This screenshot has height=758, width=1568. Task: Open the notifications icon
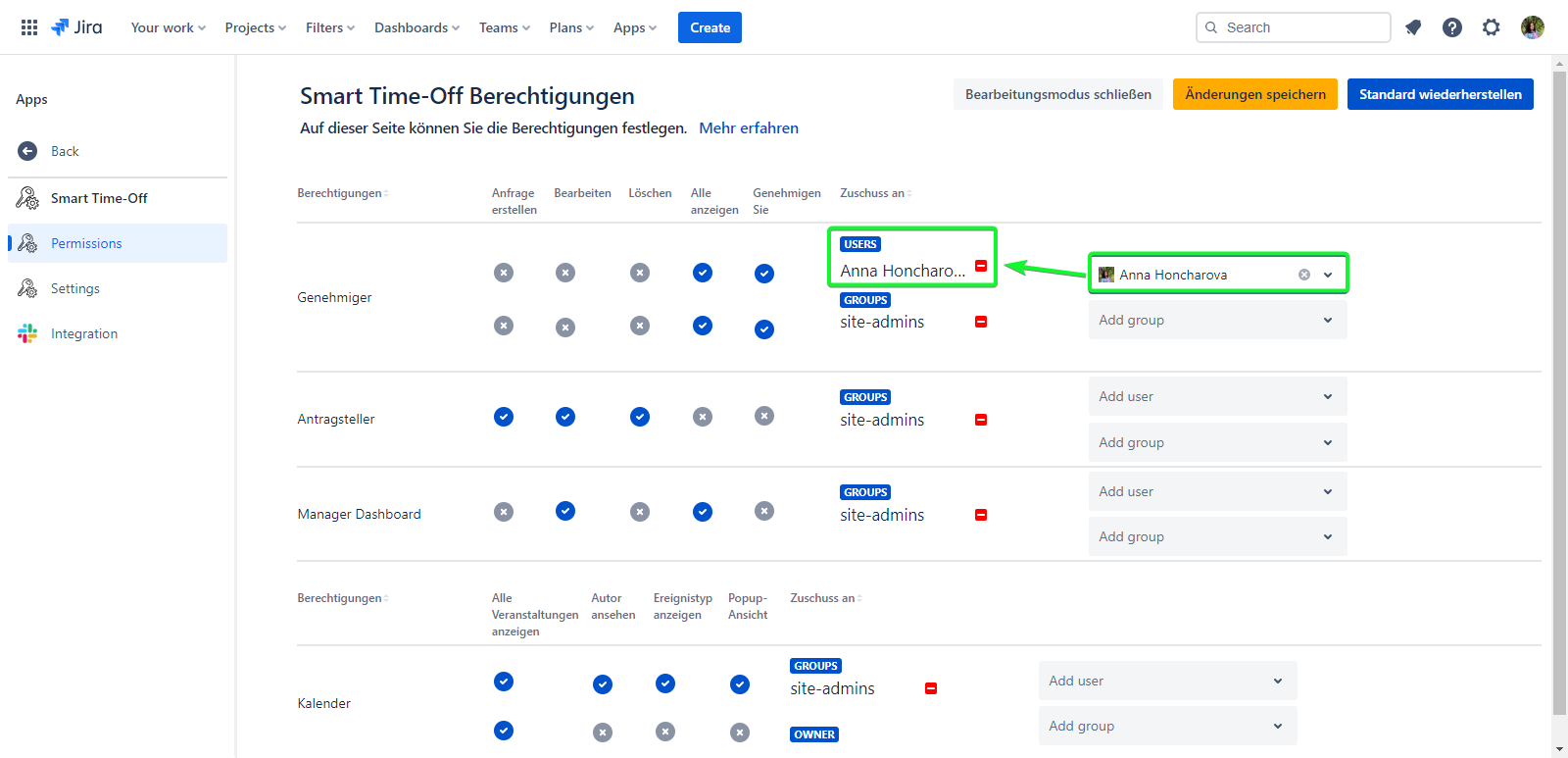[1412, 27]
